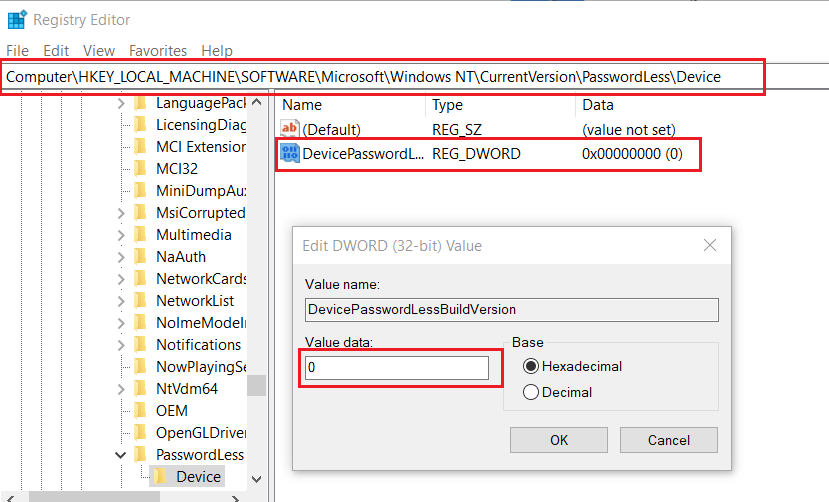This screenshot has height=502, width=829.
Task: Select the MCI32 folder icon
Action: click(141, 169)
